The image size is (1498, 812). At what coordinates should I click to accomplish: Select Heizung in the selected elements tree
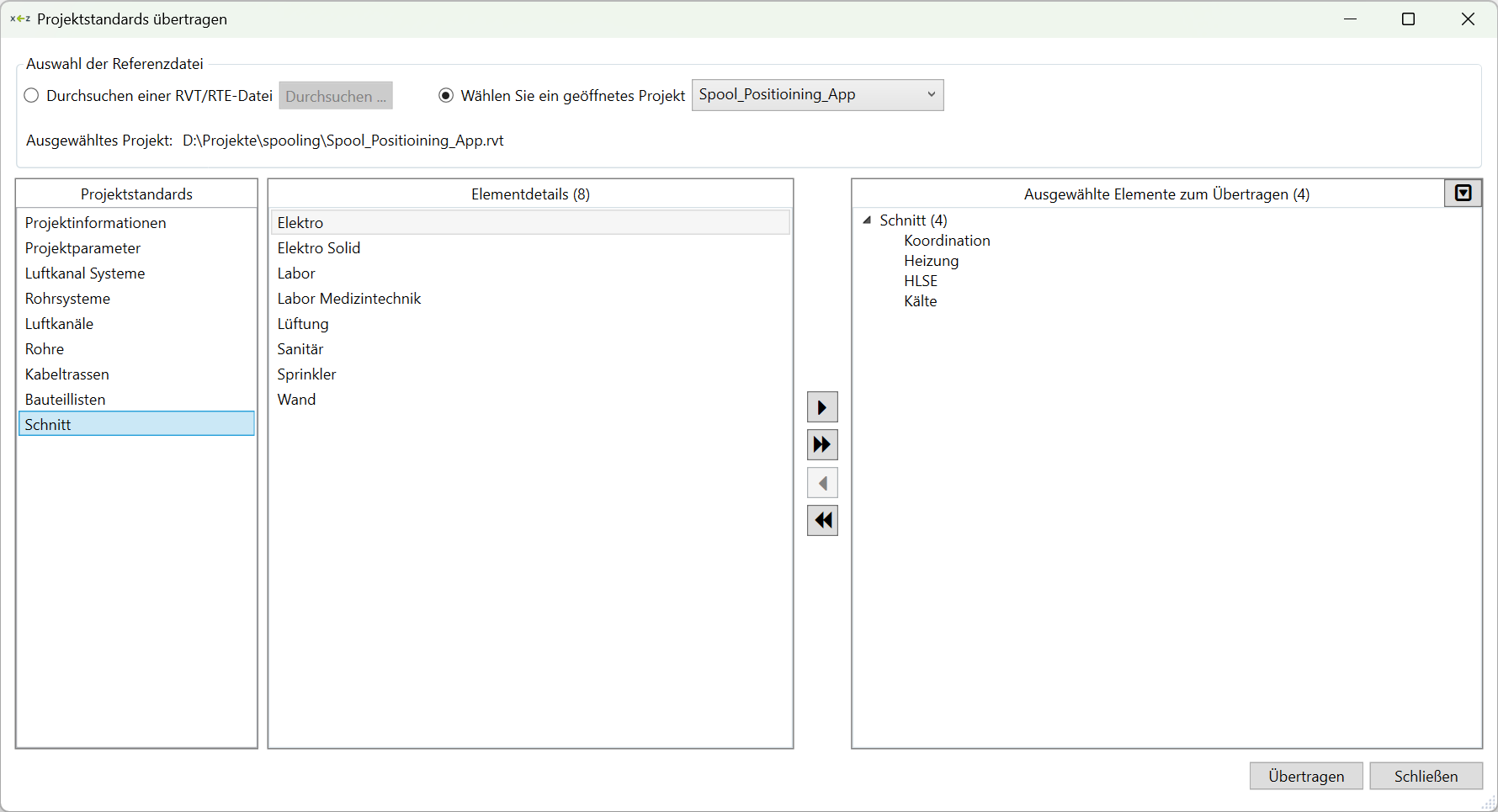931,261
